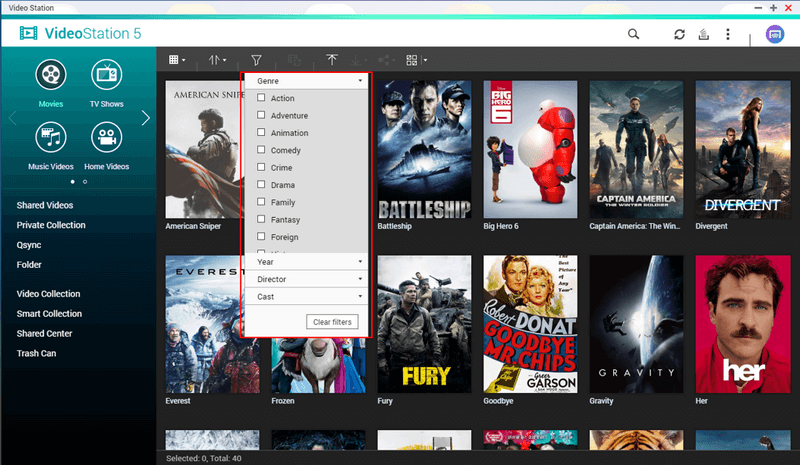Select the Fury movie poster
800x465 pixels.
[424, 324]
